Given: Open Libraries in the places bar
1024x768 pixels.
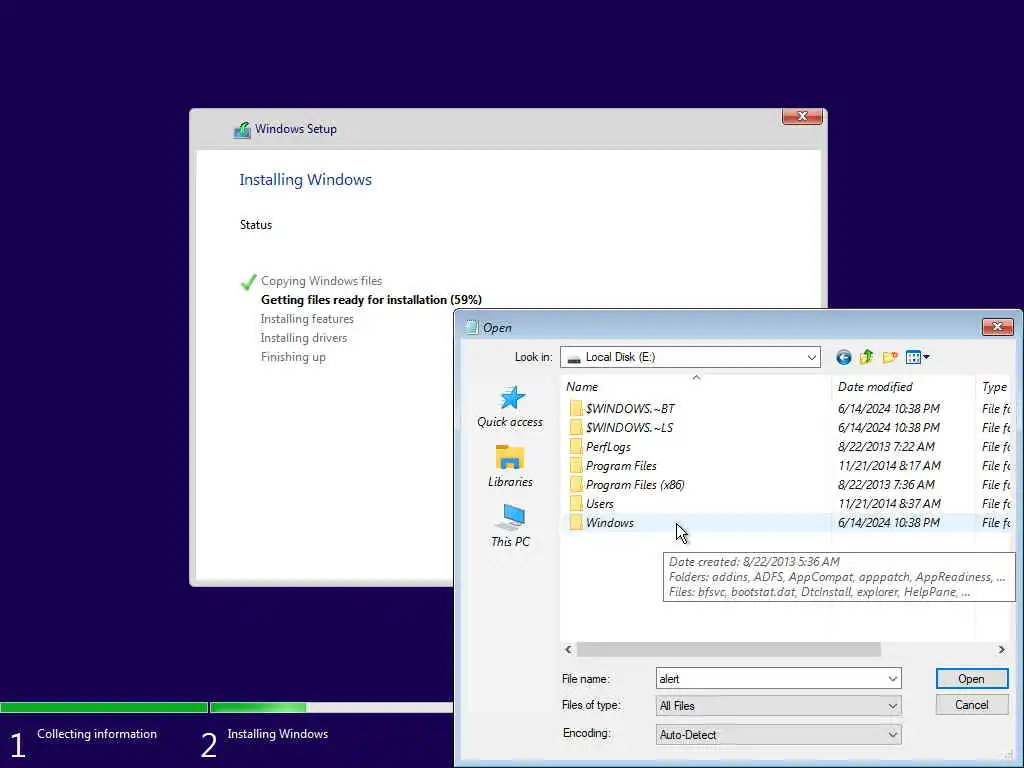Looking at the screenshot, I should (x=510, y=466).
